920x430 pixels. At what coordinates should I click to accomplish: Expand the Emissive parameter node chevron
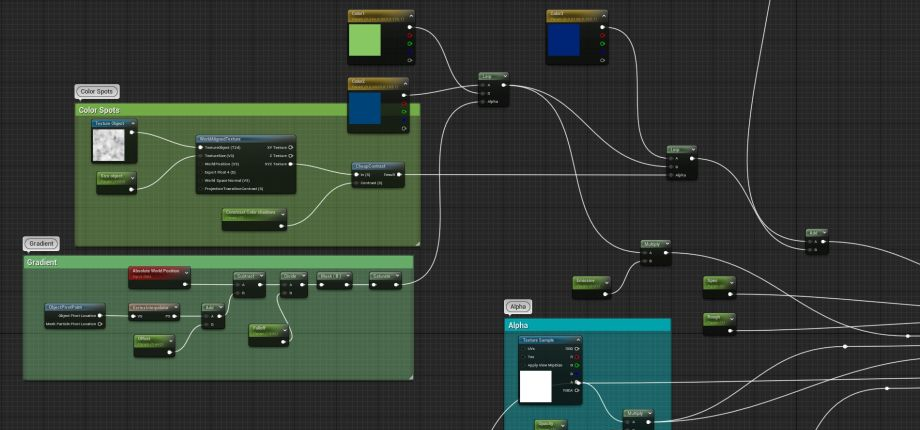click(x=606, y=282)
